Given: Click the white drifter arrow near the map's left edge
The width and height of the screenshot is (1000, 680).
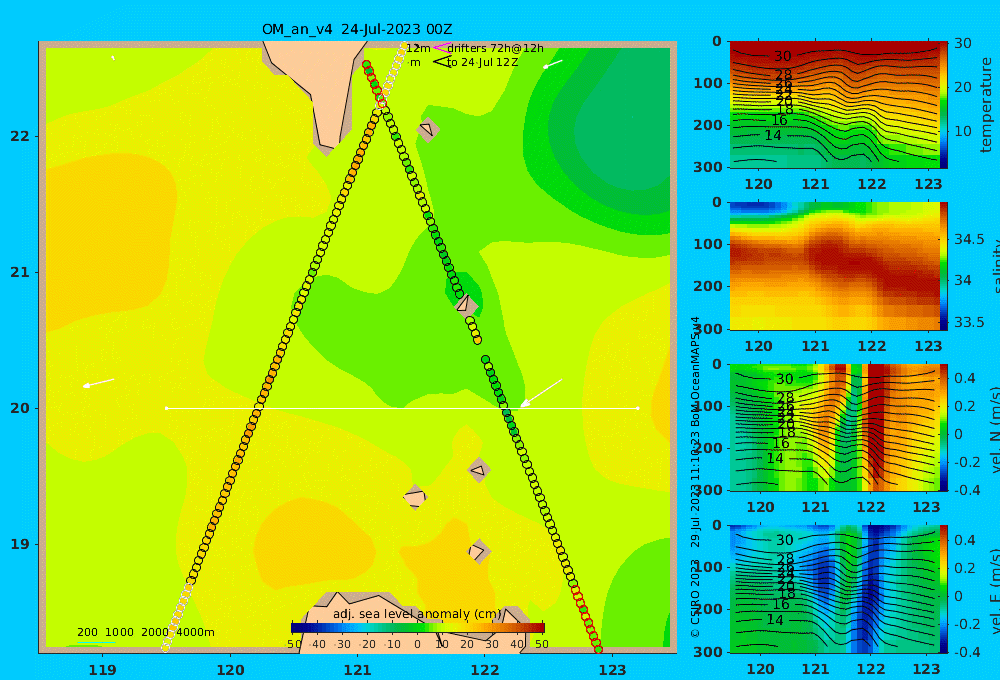Looking at the screenshot, I should pyautogui.click(x=98, y=383).
